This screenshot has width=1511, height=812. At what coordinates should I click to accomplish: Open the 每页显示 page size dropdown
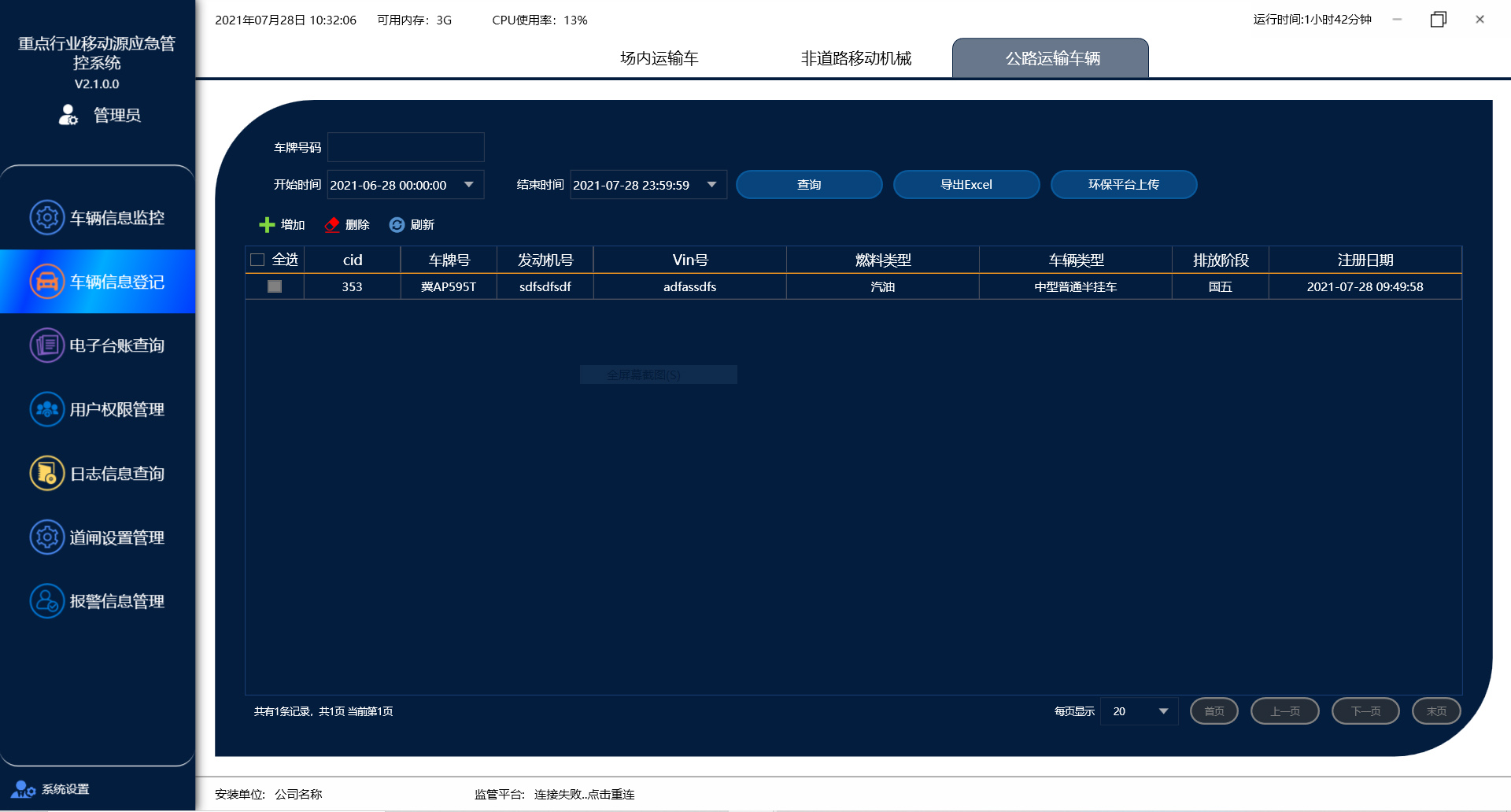[x=1163, y=711]
